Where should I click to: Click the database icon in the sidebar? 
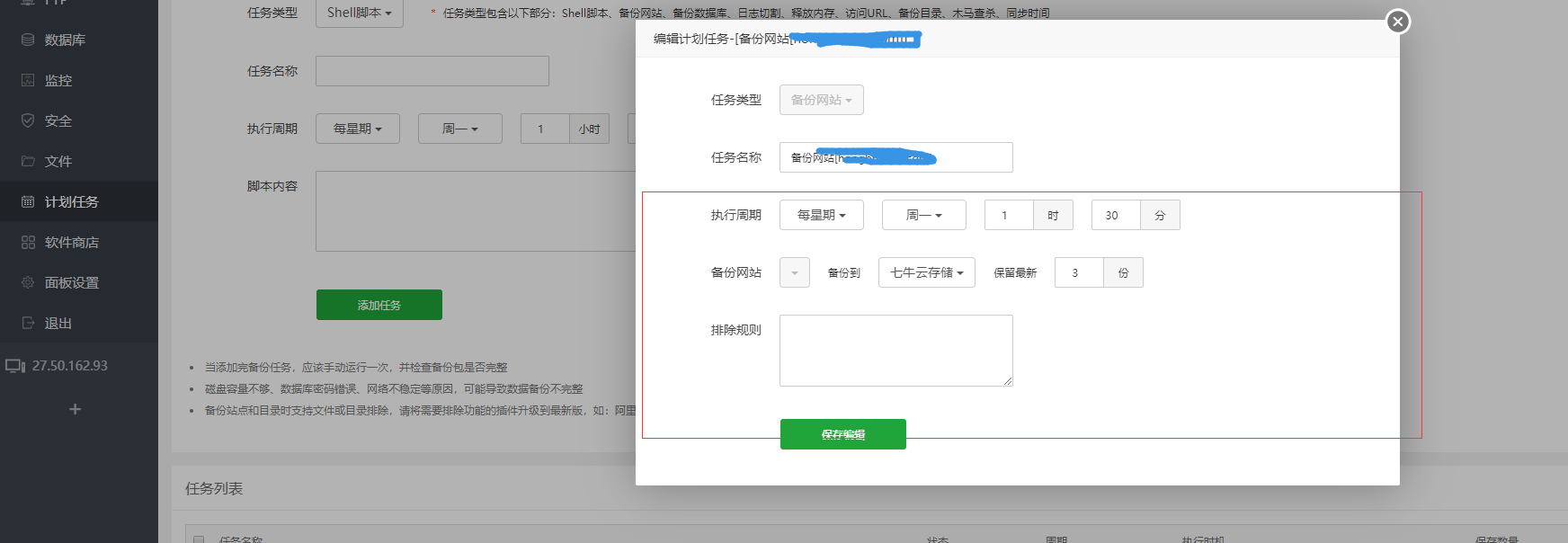28,40
